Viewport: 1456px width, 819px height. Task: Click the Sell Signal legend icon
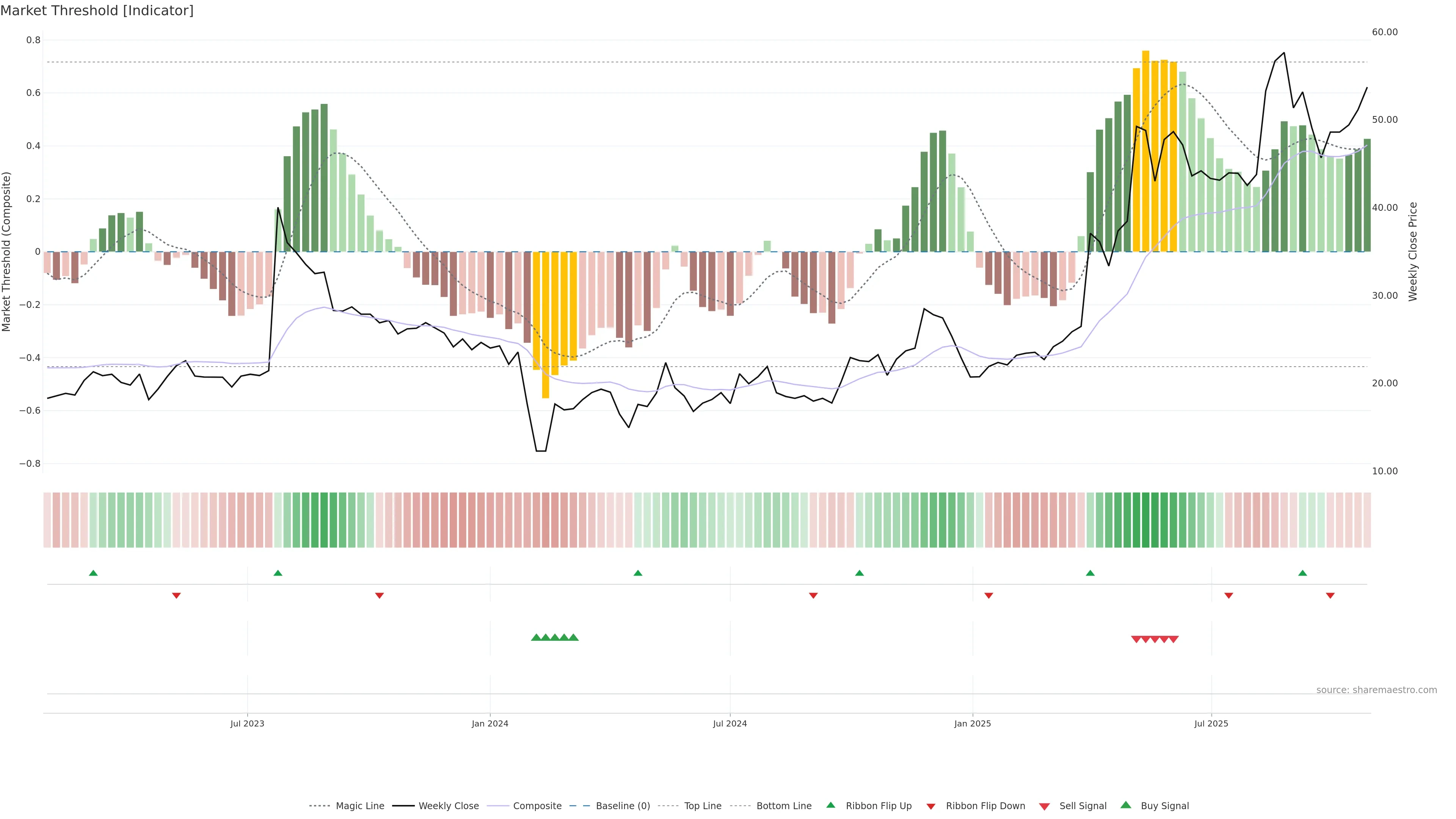point(1045,806)
